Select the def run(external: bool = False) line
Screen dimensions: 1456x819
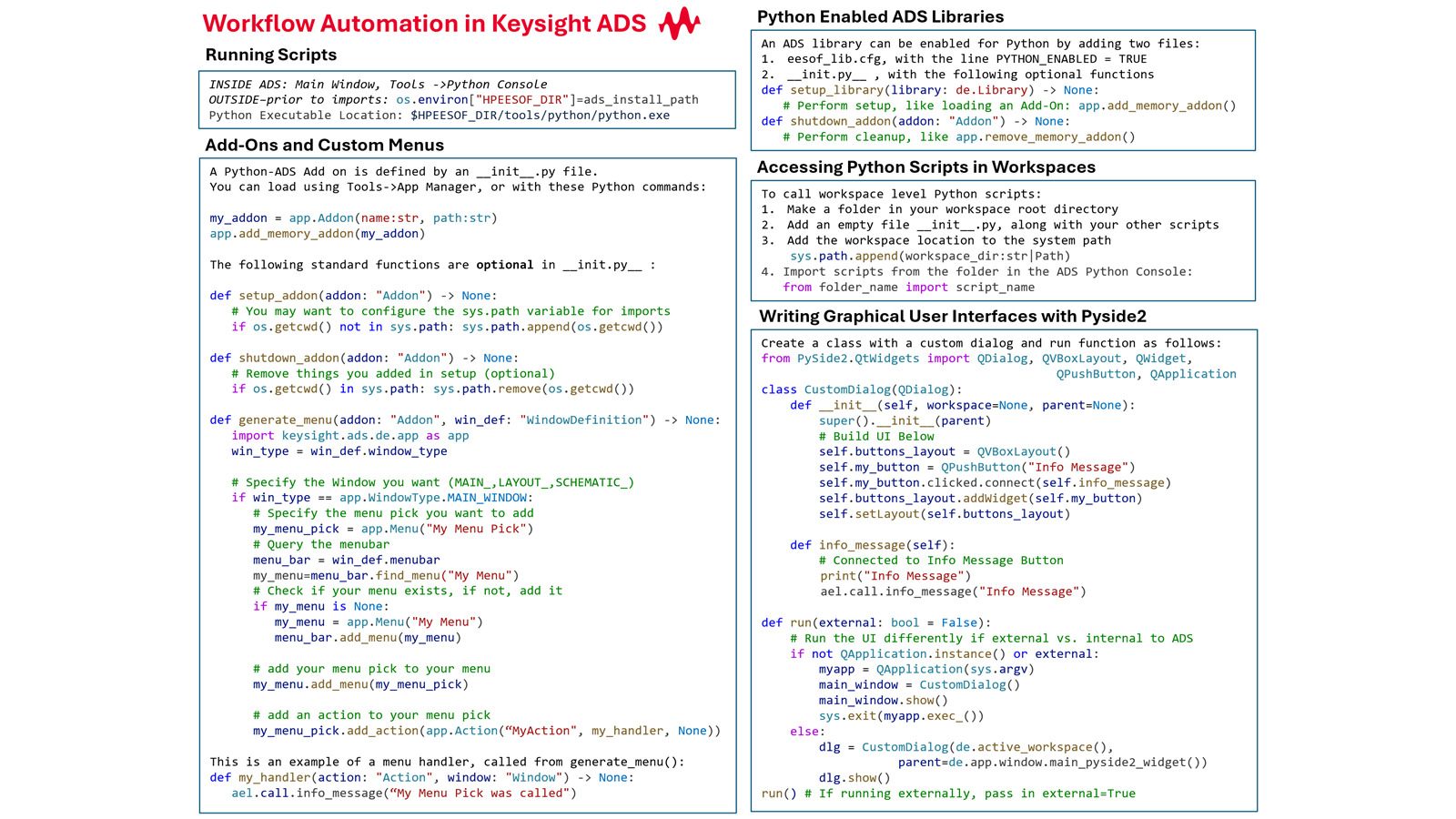(x=875, y=622)
